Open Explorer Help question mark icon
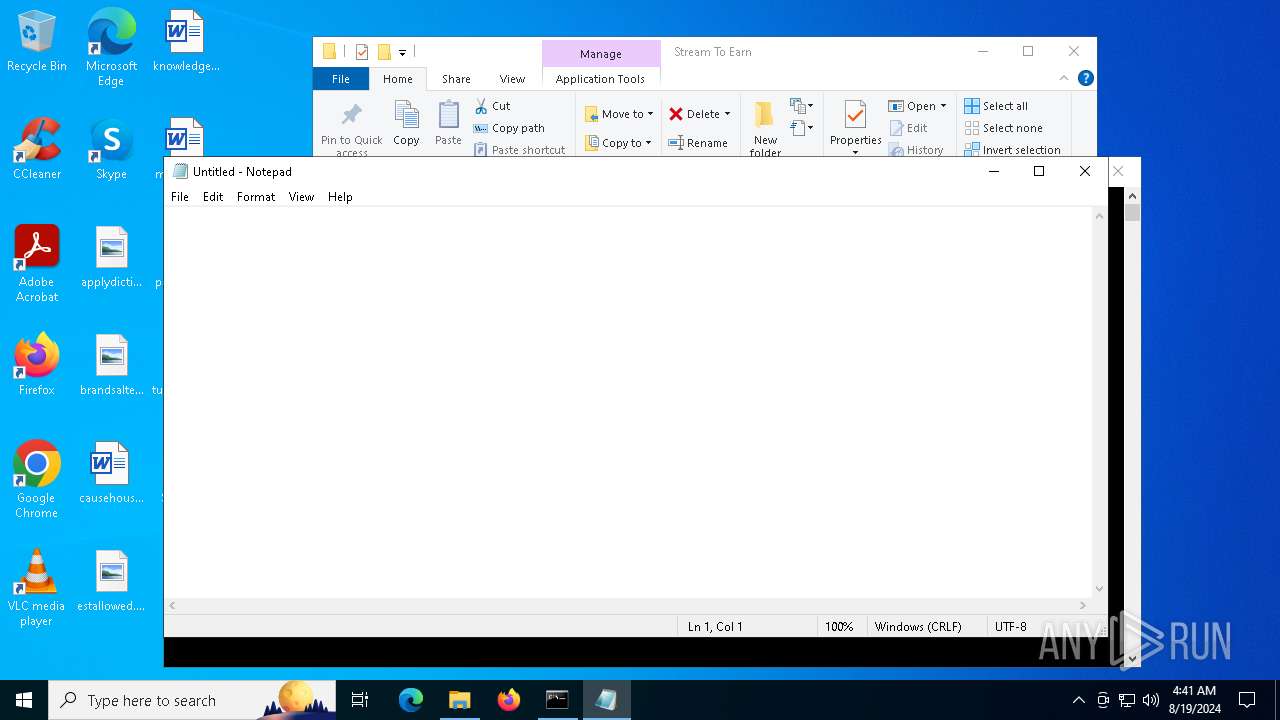Screen dimensions: 1280x720 (x=1086, y=78)
